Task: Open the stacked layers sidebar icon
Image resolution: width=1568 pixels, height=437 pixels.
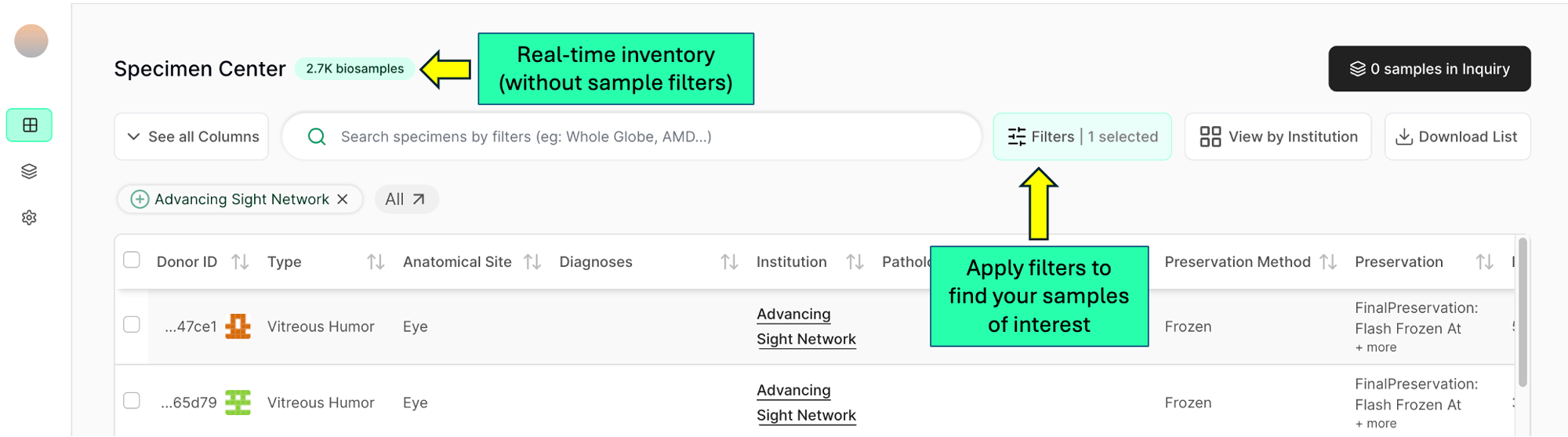Action: pos(30,171)
